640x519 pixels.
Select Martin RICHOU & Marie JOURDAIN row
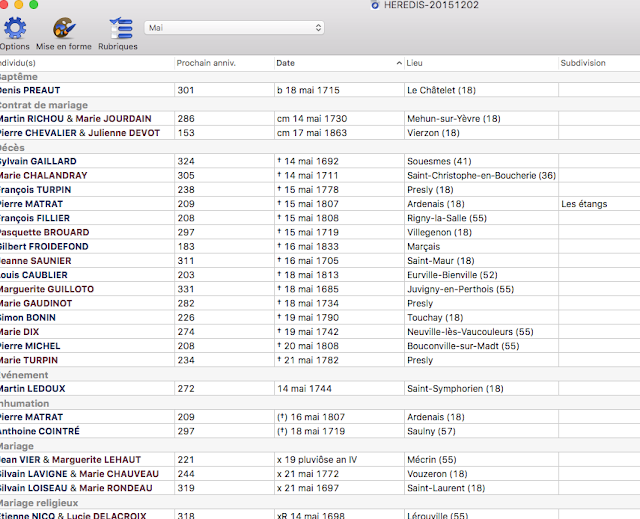point(320,119)
